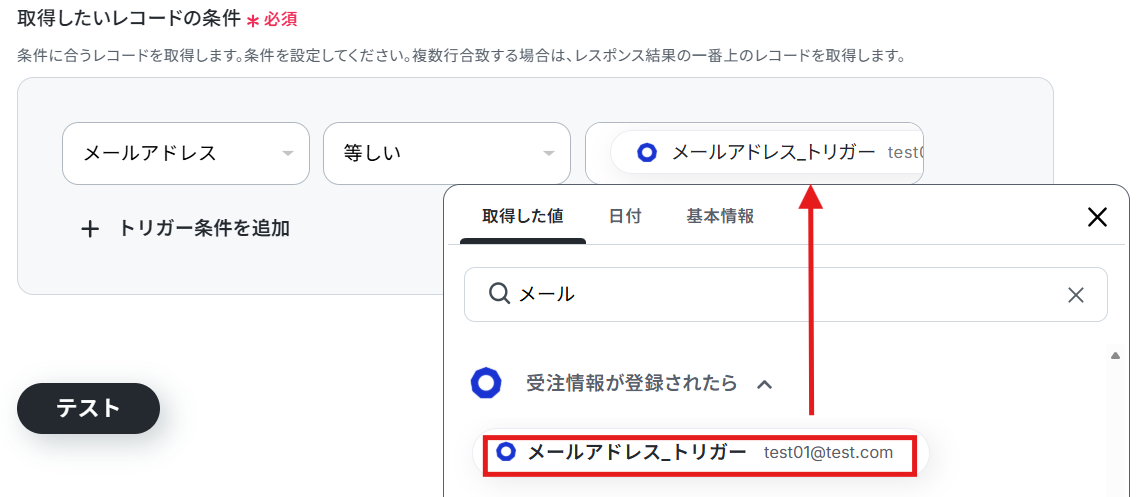
Task: Close the value picker popup with X
Action: 1097,217
